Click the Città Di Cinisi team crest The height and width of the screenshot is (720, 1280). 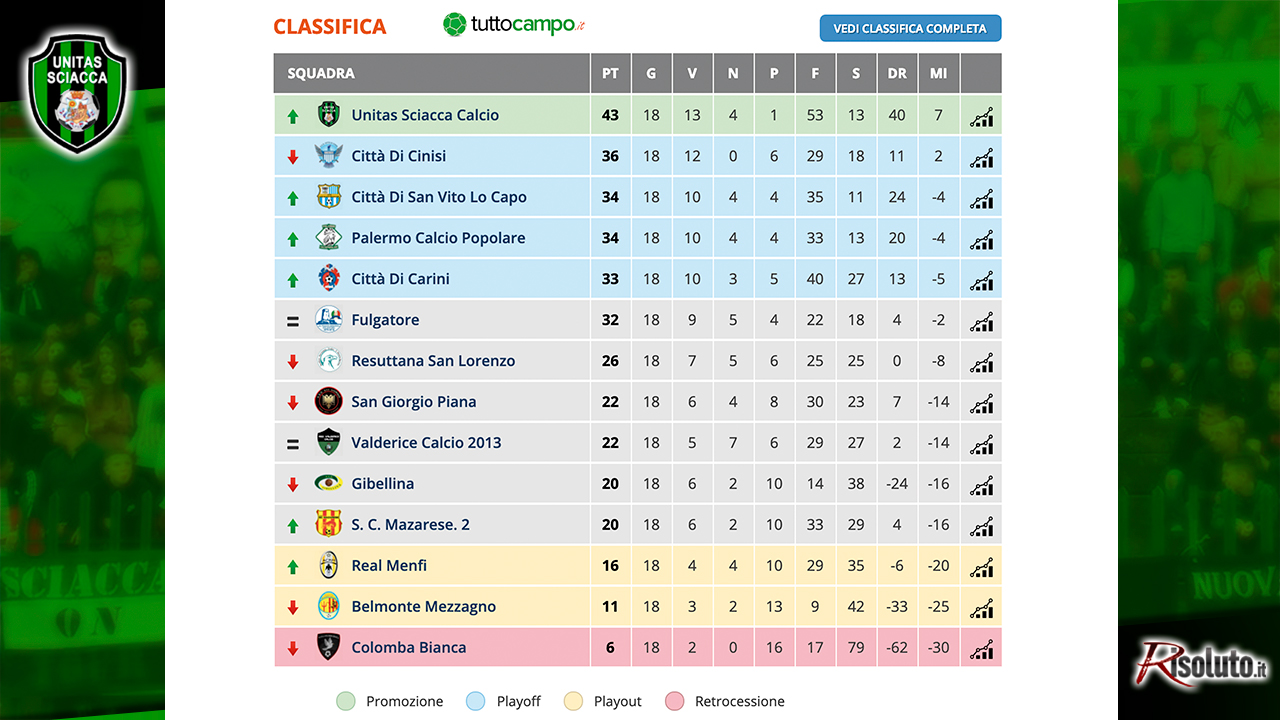click(328, 155)
